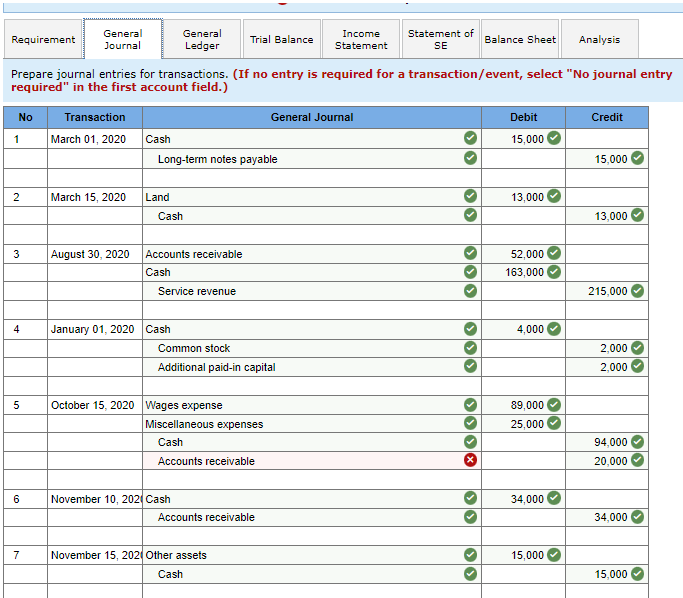Click the 215,000 credit amount
Image resolution: width=683 pixels, height=598 pixels.
(x=608, y=291)
